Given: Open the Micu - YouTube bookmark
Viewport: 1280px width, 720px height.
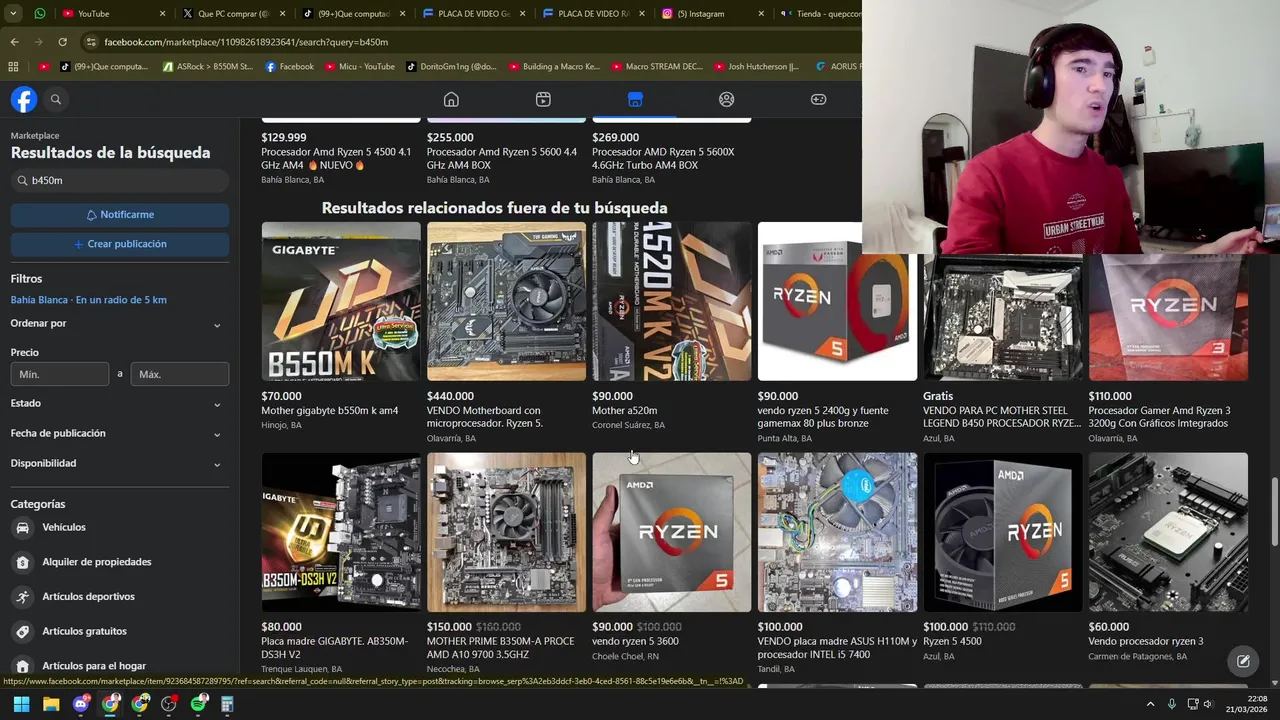Looking at the screenshot, I should (x=359, y=67).
